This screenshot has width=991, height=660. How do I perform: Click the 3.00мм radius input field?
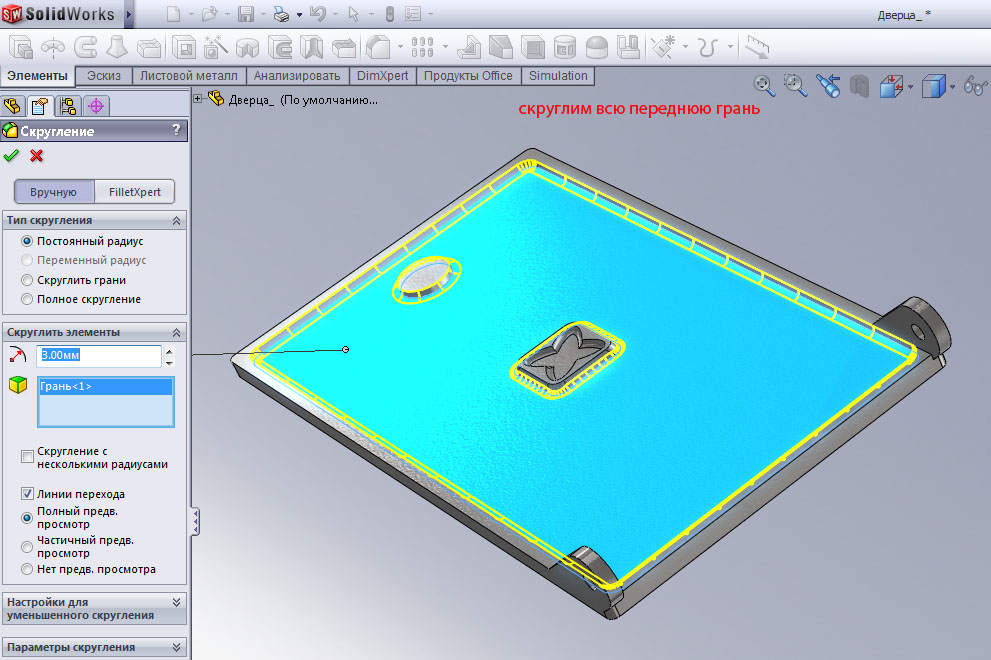[x=97, y=356]
